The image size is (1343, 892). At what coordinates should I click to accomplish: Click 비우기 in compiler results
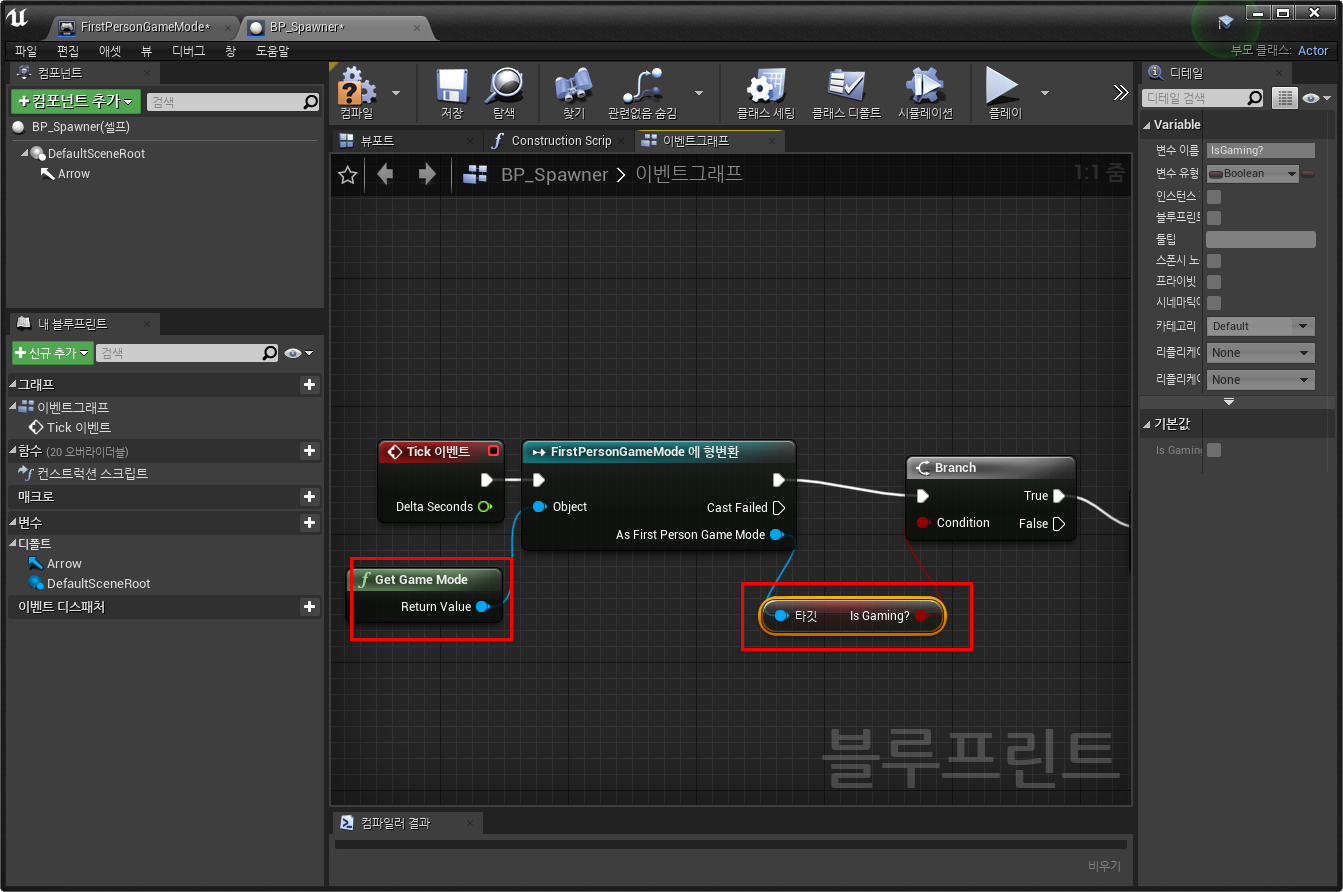click(1104, 866)
